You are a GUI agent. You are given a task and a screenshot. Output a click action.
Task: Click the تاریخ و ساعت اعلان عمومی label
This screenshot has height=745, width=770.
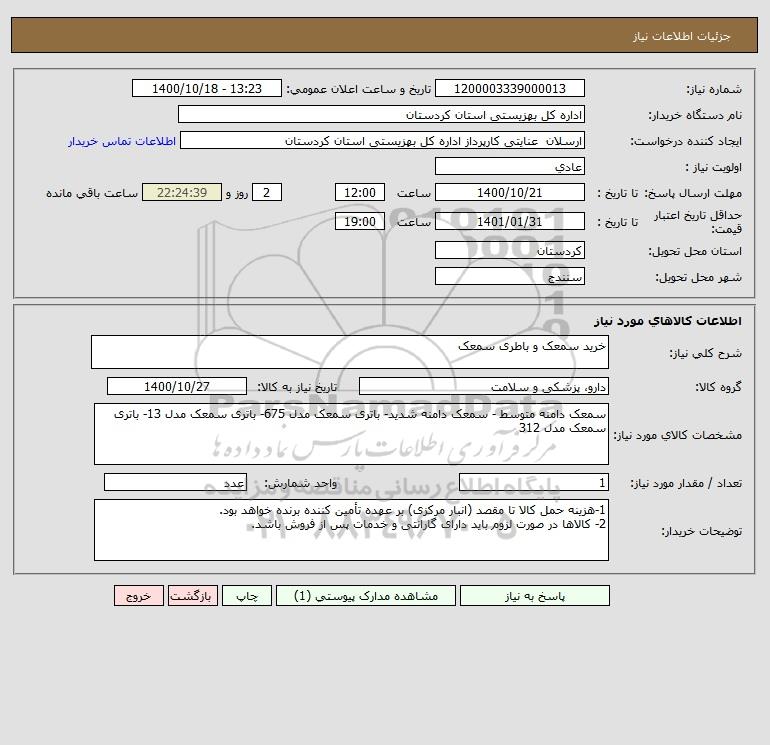coord(358,89)
